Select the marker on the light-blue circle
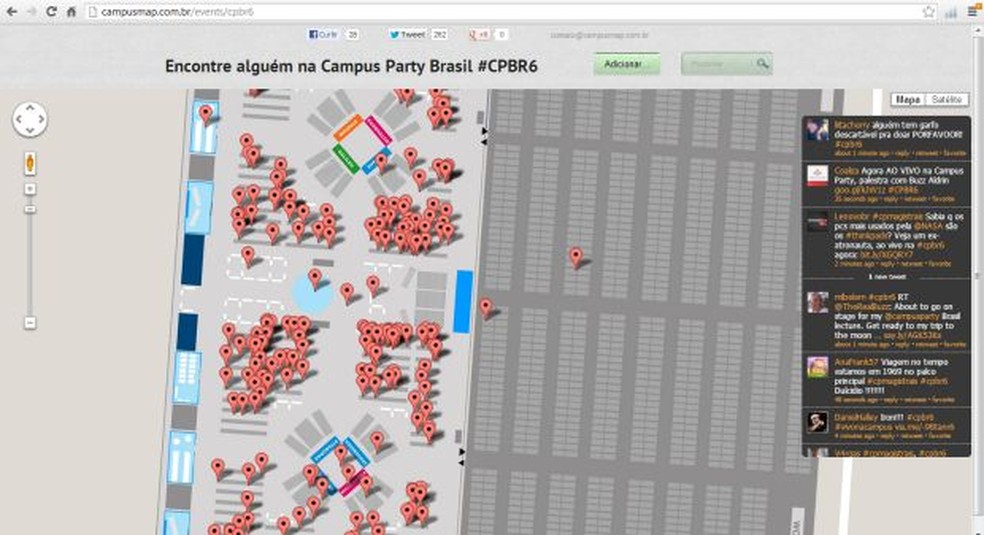Screen dimensions: 984x535 pos(315,279)
